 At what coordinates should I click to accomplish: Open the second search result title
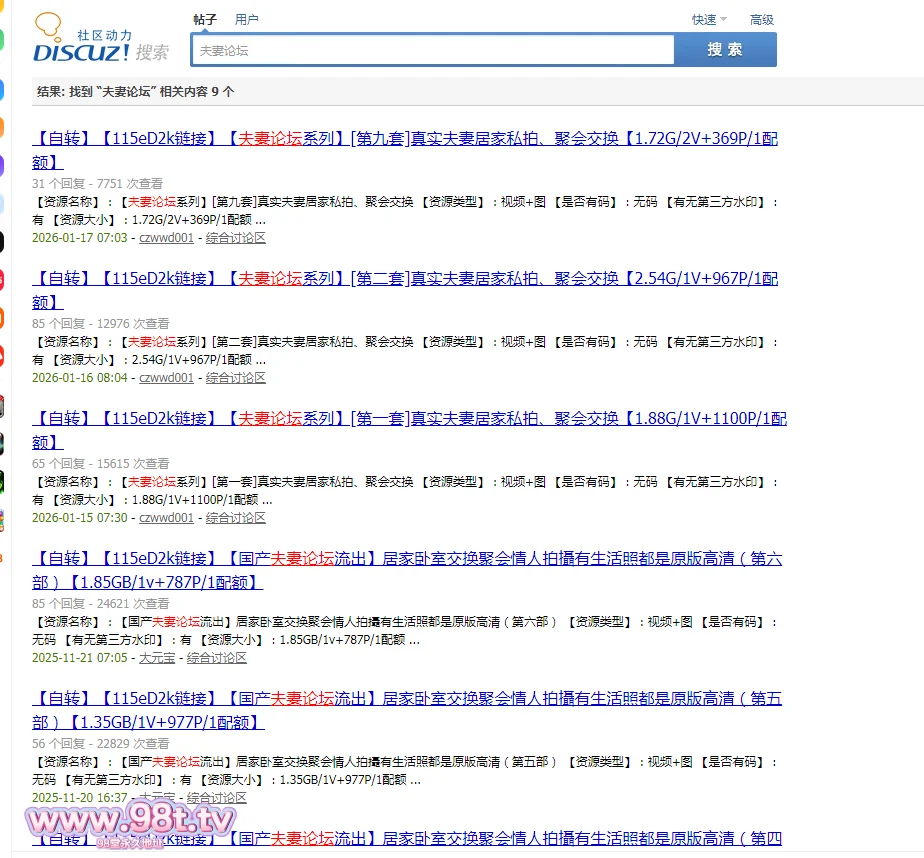point(404,279)
